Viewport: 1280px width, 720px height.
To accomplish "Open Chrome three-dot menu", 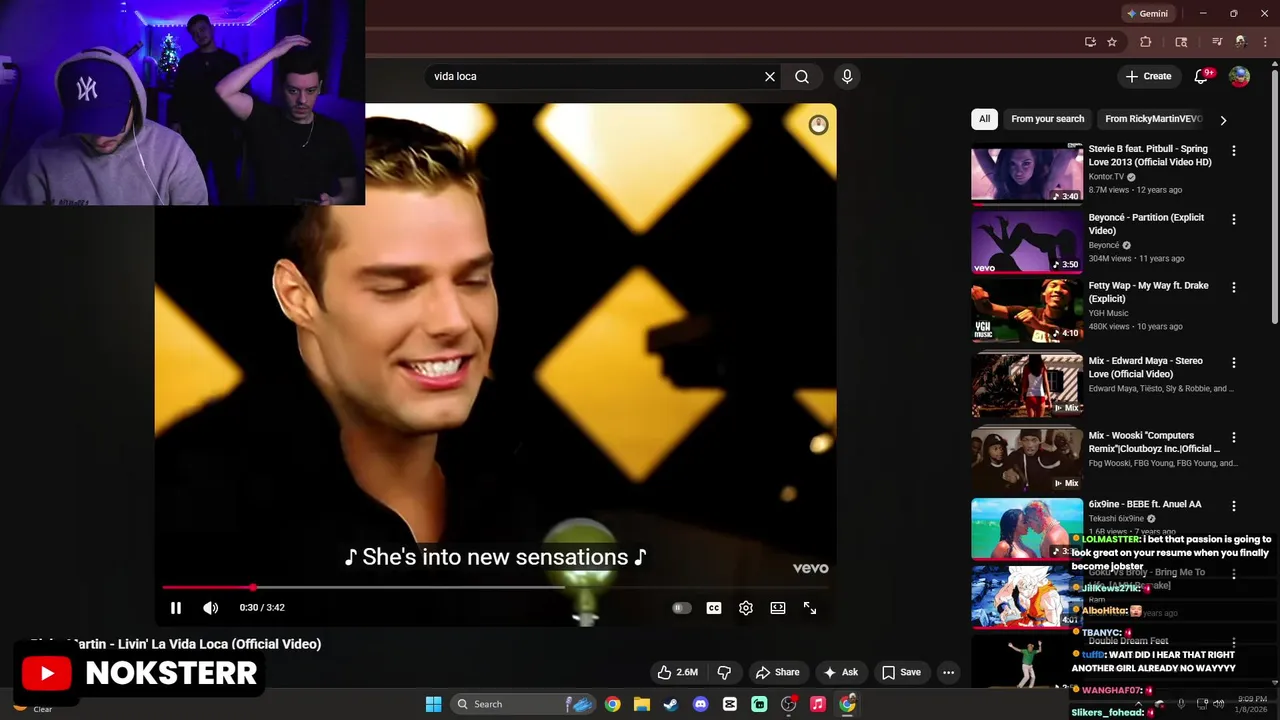I will coord(1266,42).
